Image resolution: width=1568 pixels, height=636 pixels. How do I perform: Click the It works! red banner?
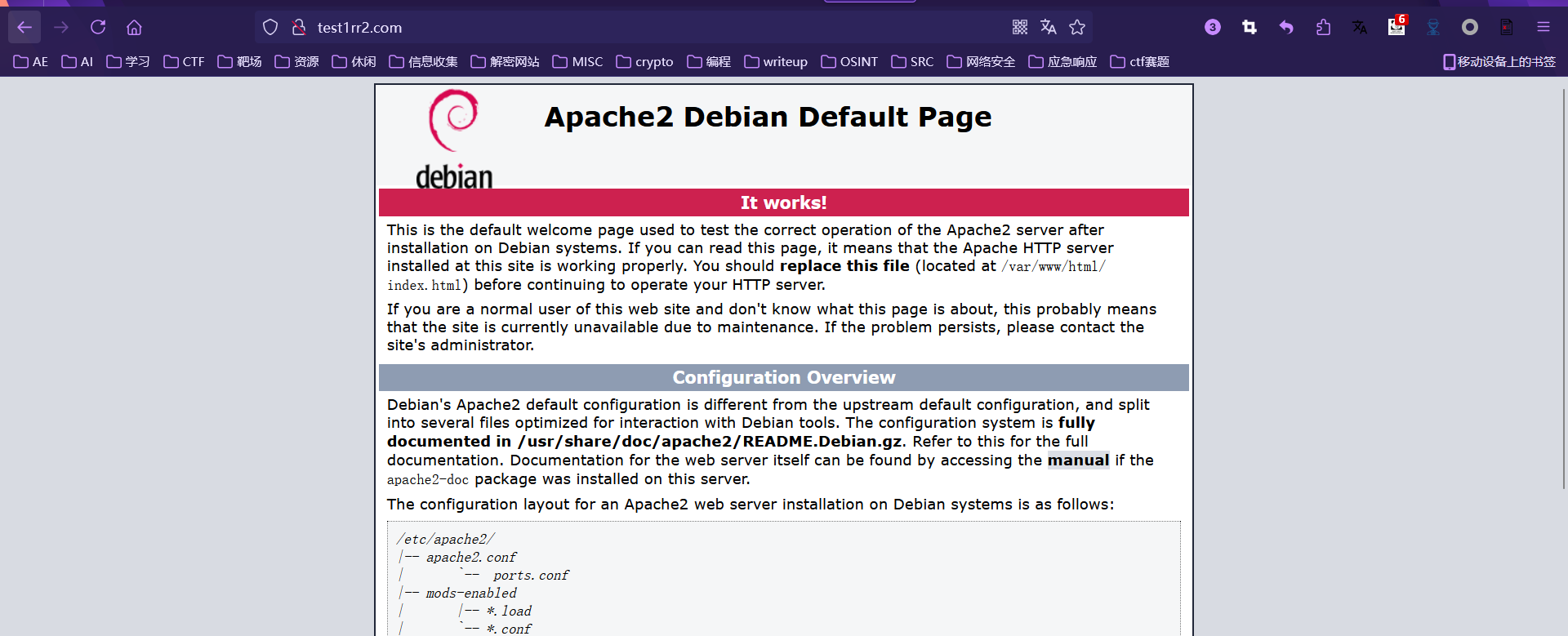(784, 202)
